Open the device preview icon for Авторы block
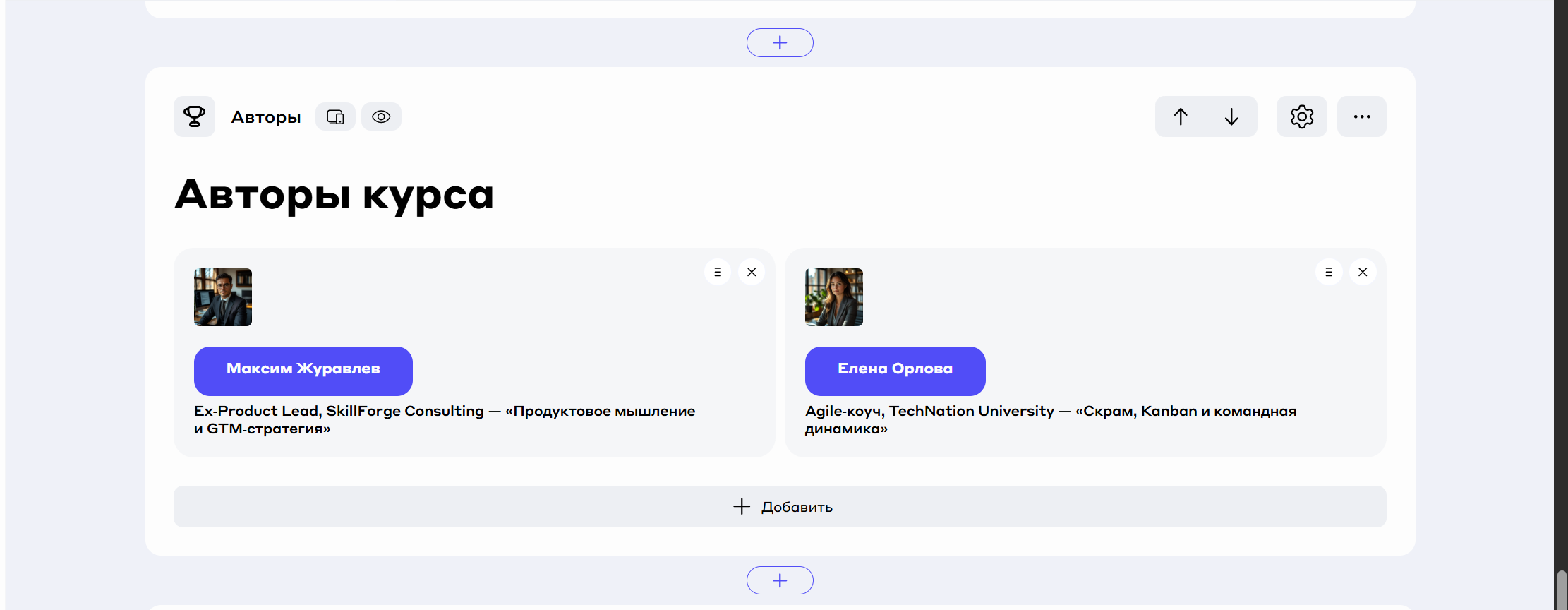The height and width of the screenshot is (610, 1568). coord(335,116)
